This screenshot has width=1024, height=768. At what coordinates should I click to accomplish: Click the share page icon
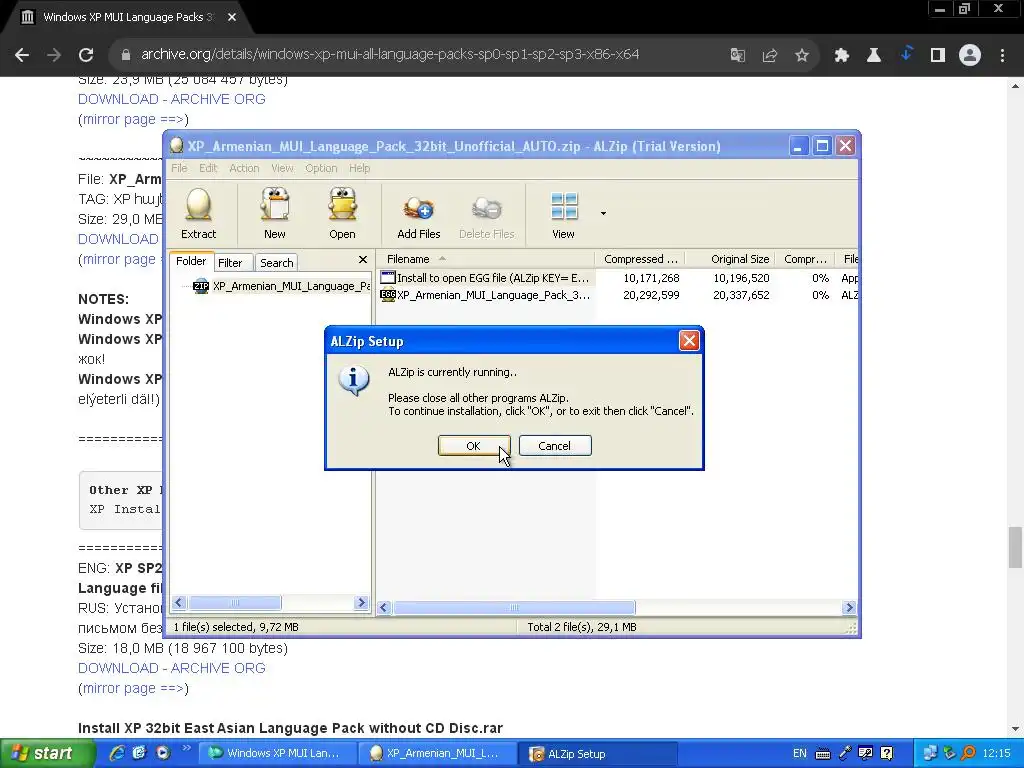(770, 55)
